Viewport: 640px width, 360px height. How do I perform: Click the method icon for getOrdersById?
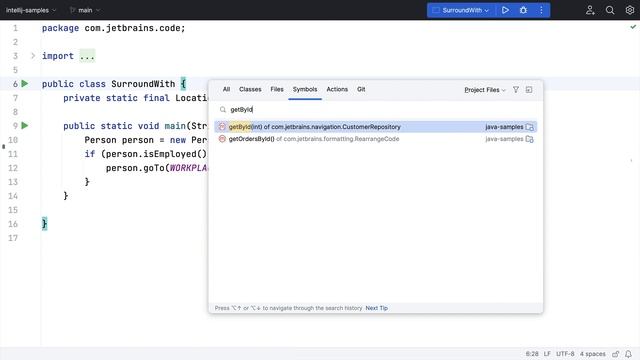coord(222,139)
